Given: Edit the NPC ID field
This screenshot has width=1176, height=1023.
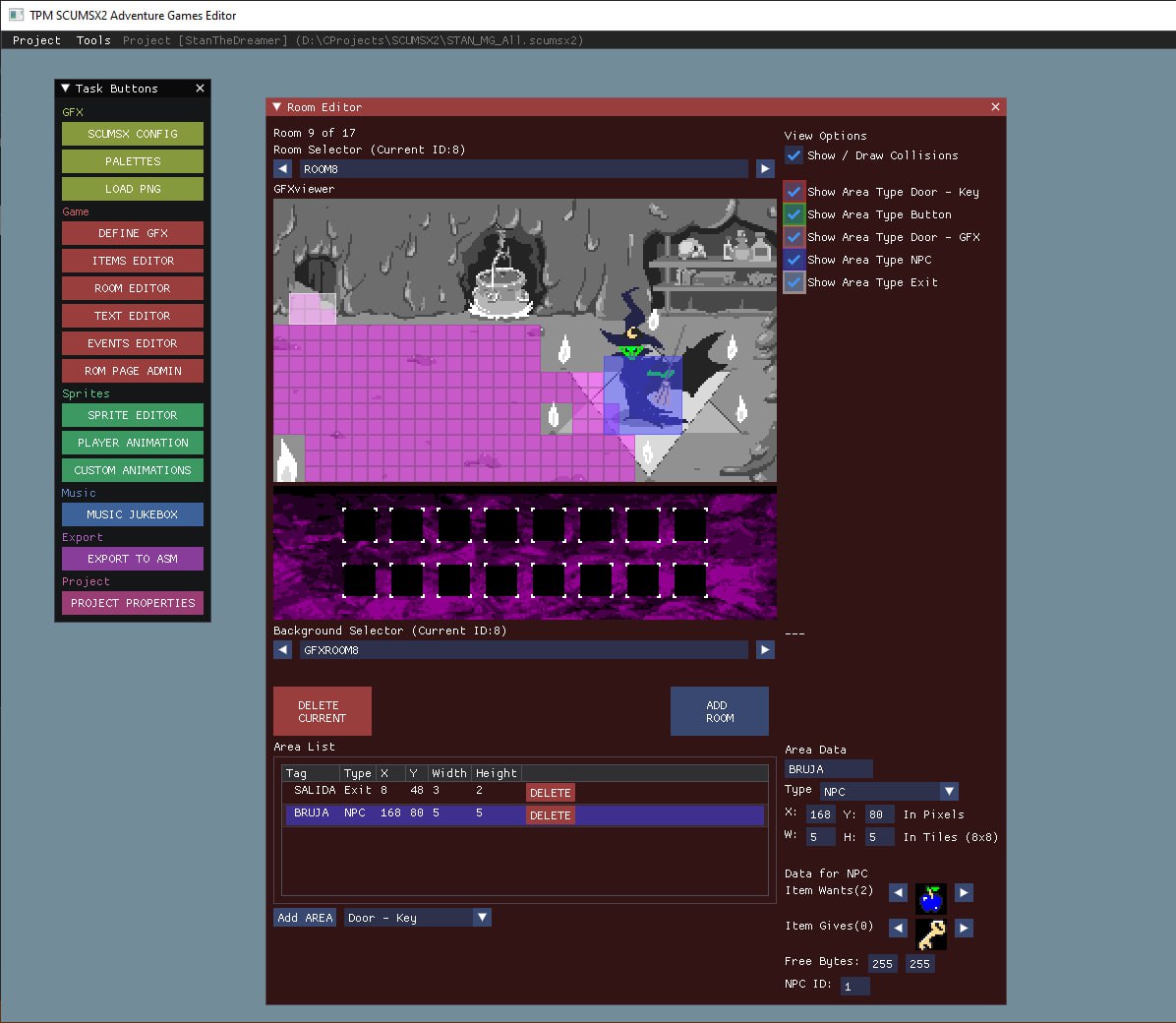Looking at the screenshot, I should tap(855, 987).
